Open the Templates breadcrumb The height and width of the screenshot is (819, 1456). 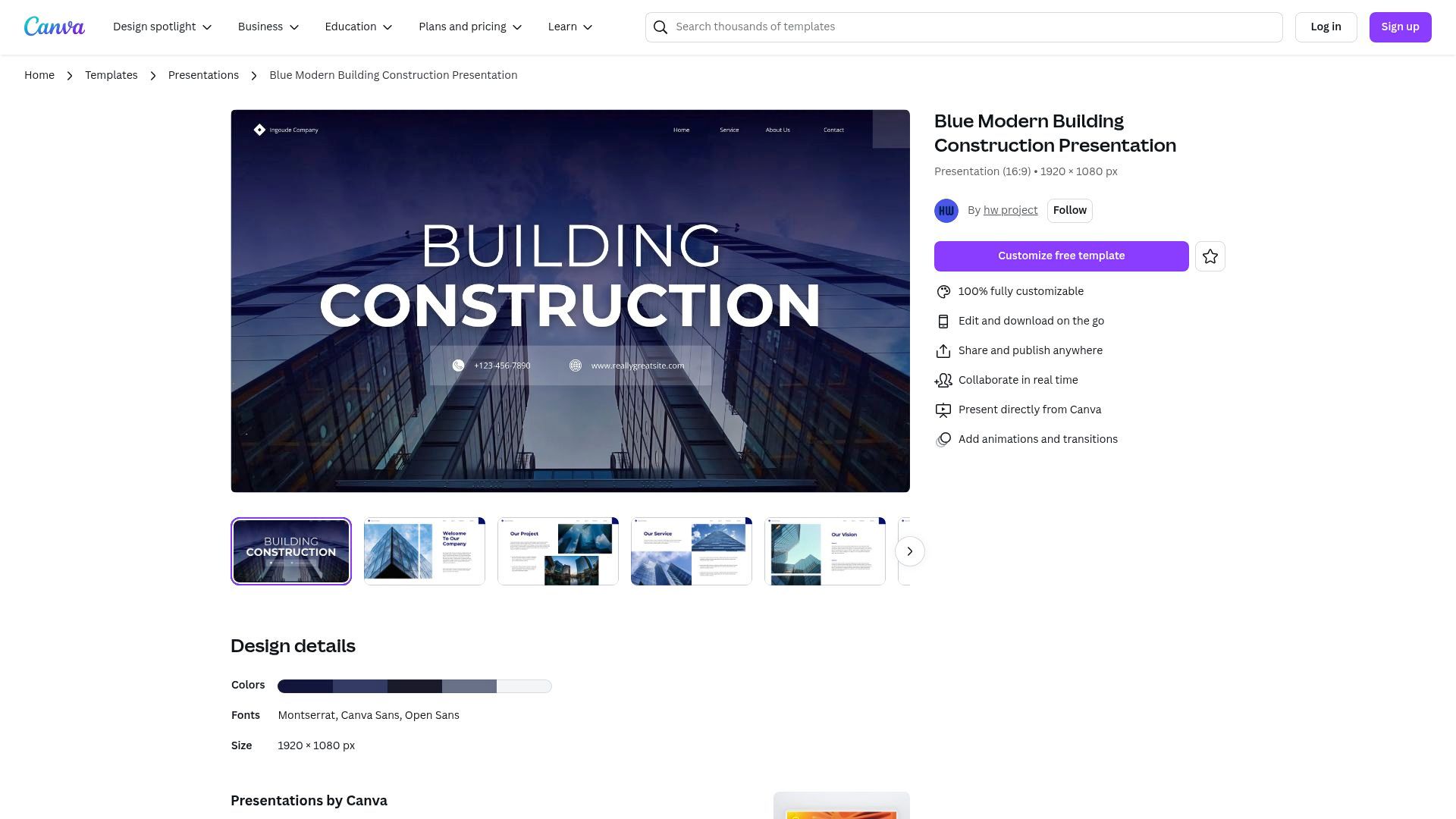click(x=111, y=75)
